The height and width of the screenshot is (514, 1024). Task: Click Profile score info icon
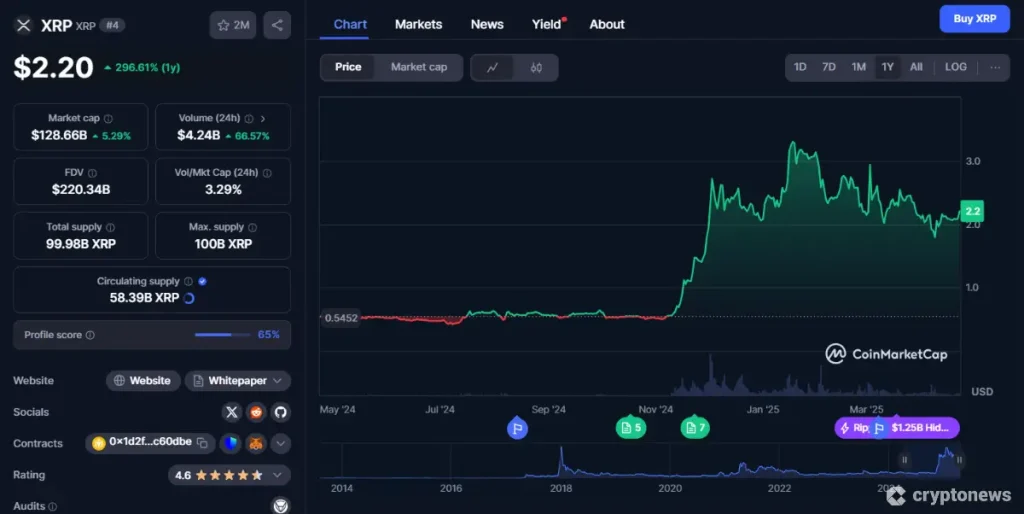pos(90,335)
